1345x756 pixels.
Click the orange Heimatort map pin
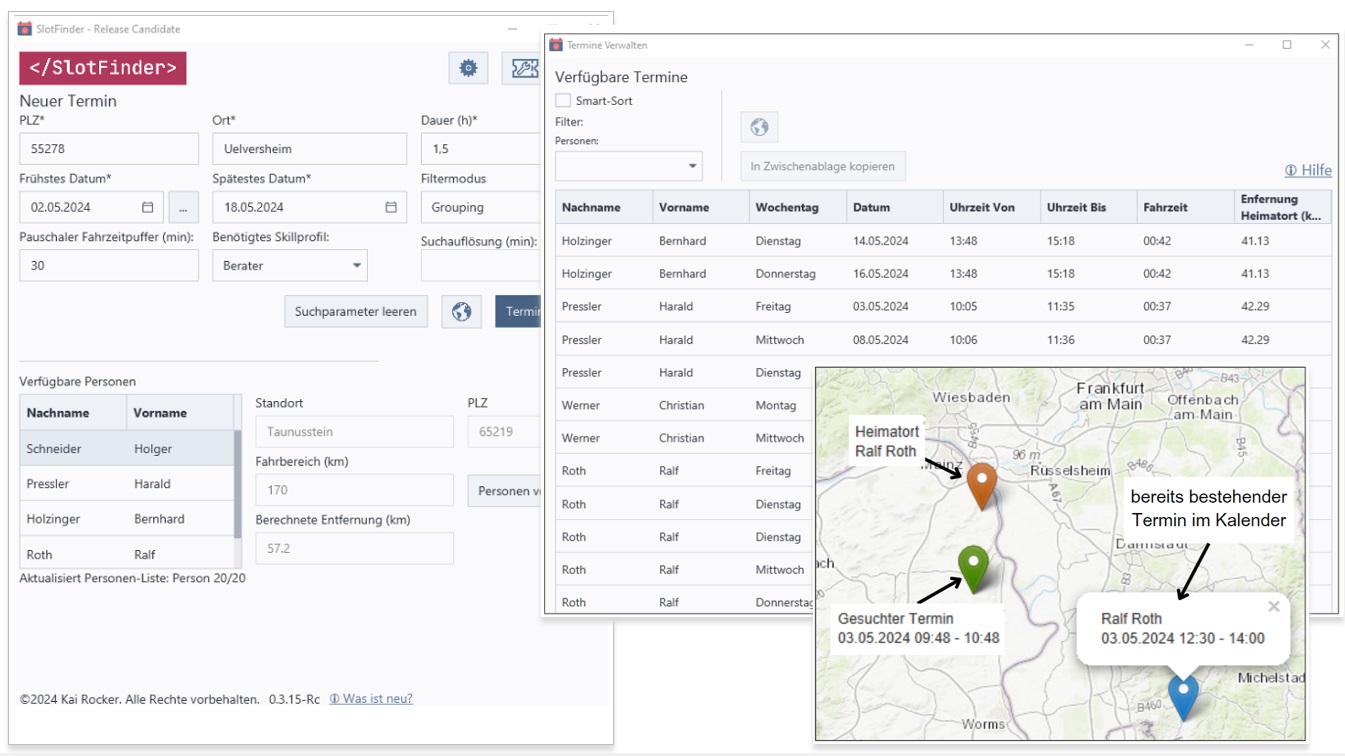coord(982,485)
